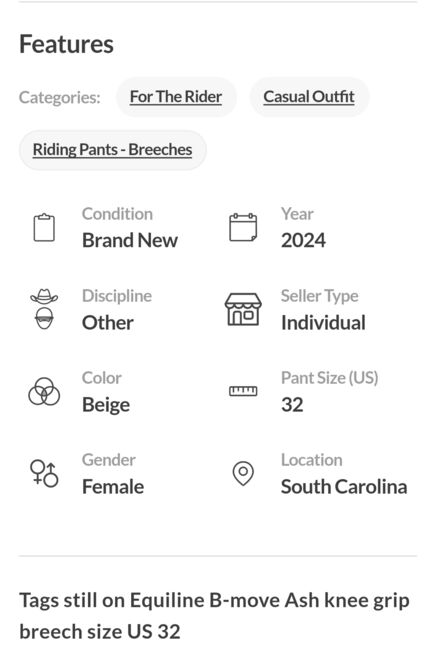Click the pant size 32 value
This screenshot has width=436, height=650.
pos(292,405)
